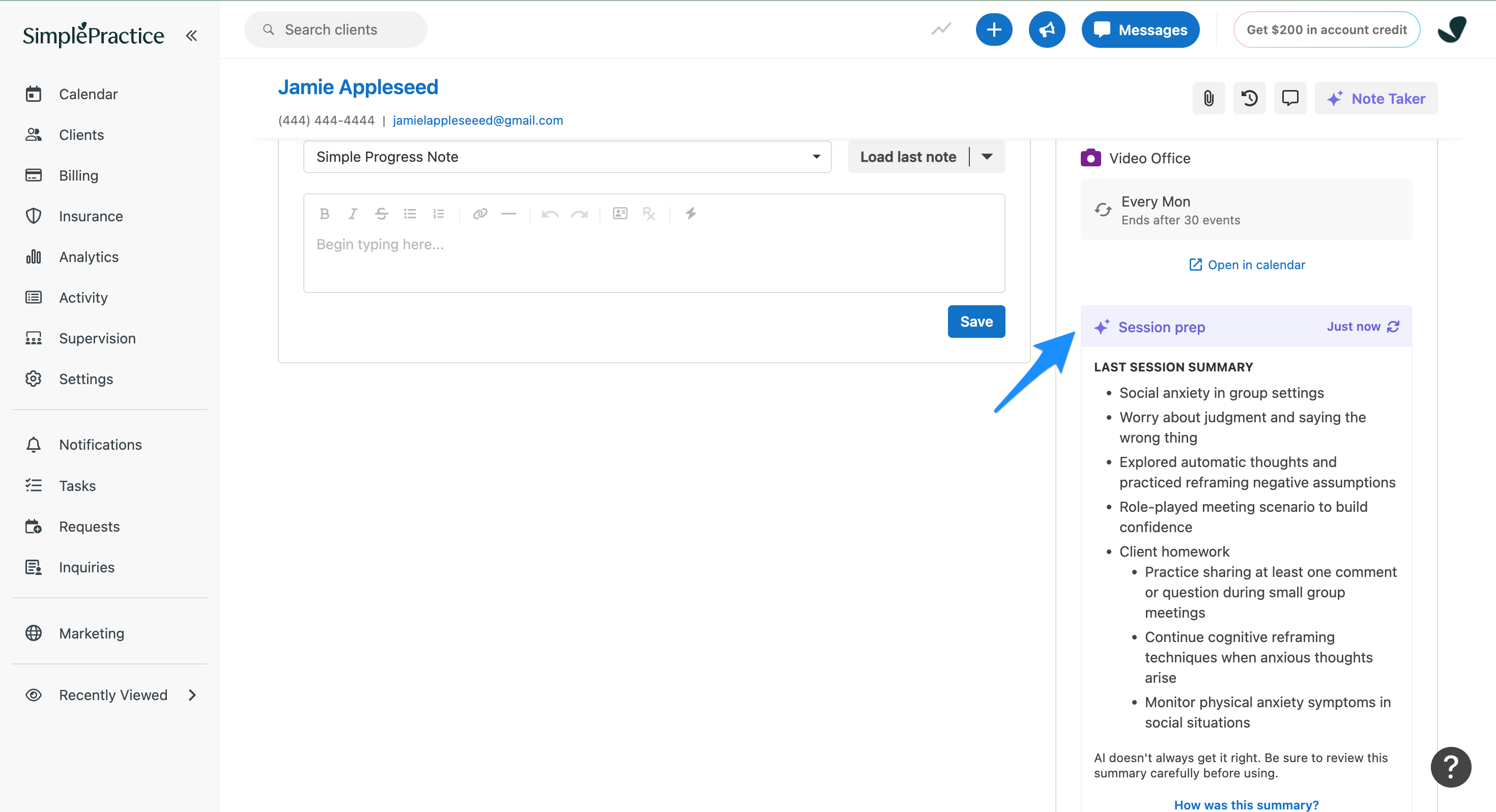Open the megaphone announcements button
1496x812 pixels.
tap(1047, 30)
